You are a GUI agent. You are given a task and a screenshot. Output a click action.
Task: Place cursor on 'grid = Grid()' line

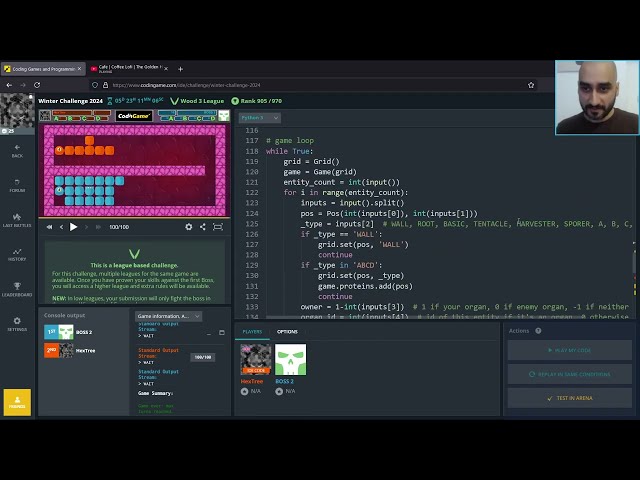click(311, 162)
